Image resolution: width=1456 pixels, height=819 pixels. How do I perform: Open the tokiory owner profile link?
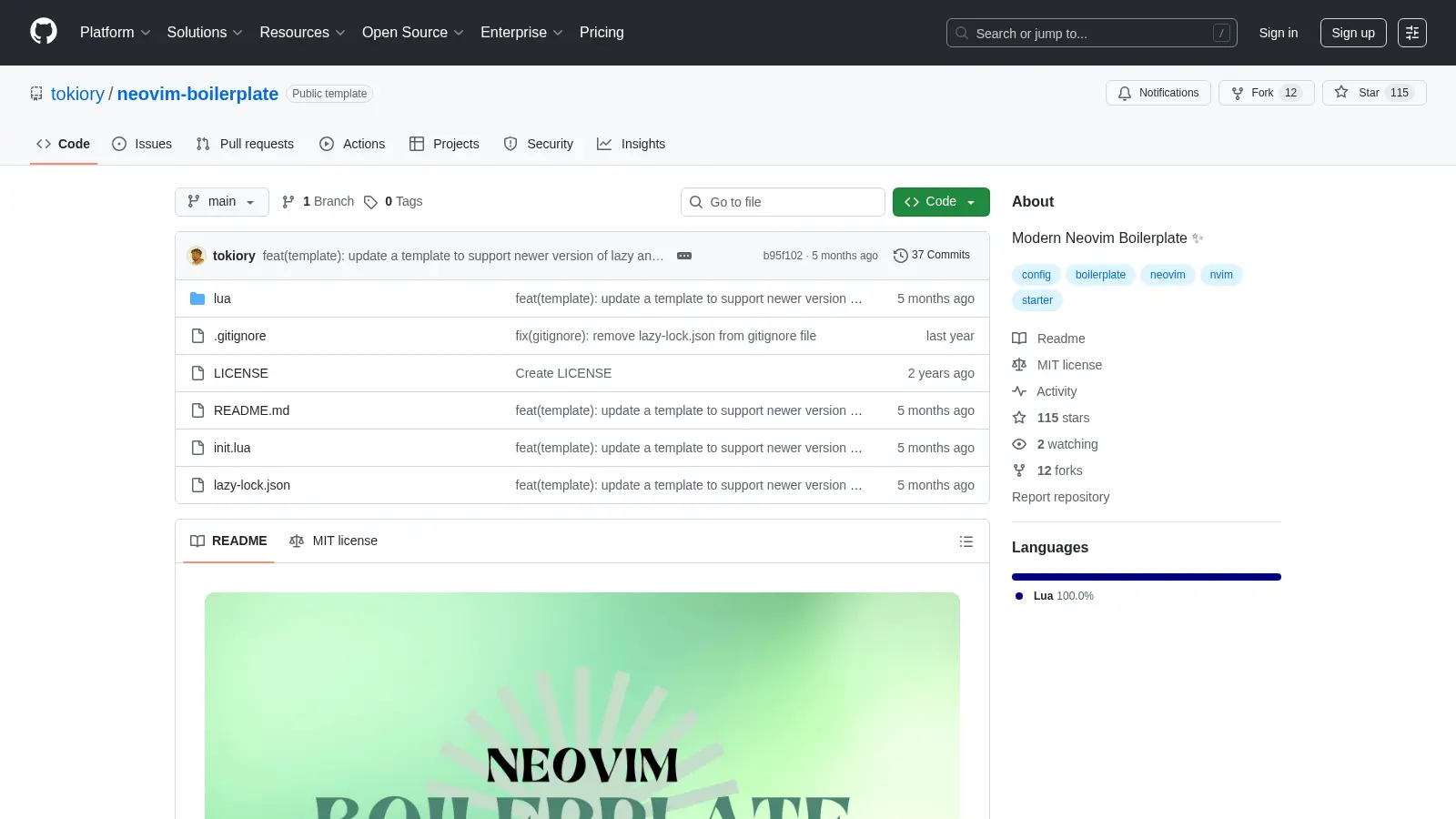click(77, 94)
